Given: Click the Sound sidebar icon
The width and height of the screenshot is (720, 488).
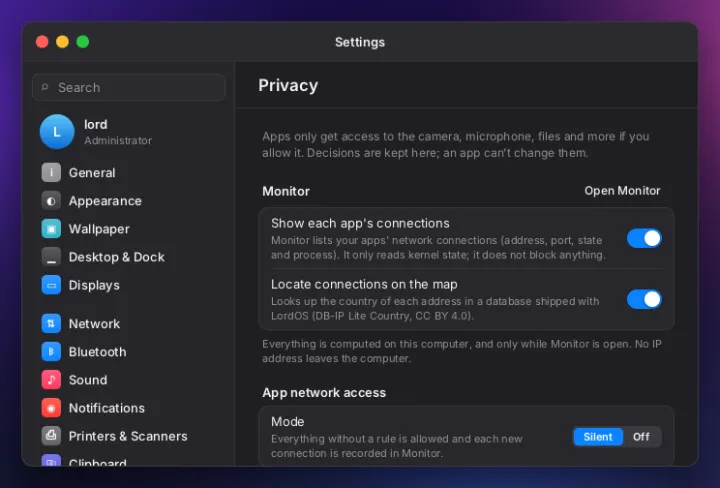Looking at the screenshot, I should pos(51,380).
